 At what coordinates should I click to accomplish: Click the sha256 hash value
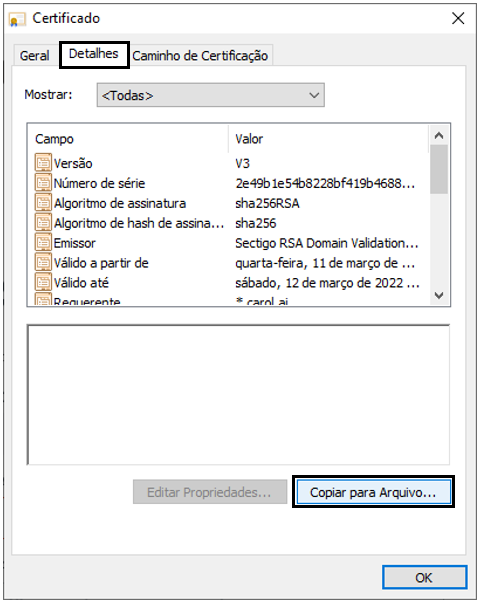coord(256,223)
